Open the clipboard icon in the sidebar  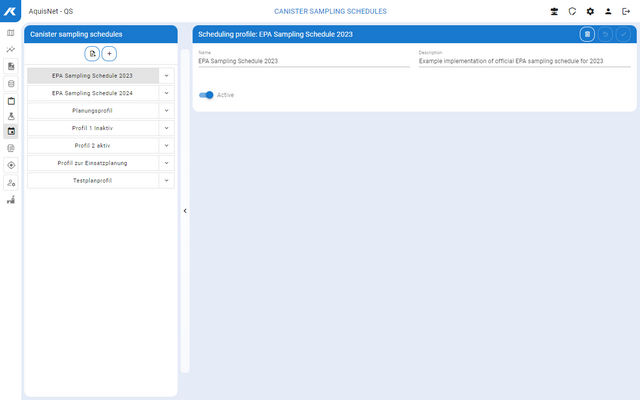pyautogui.click(x=11, y=100)
